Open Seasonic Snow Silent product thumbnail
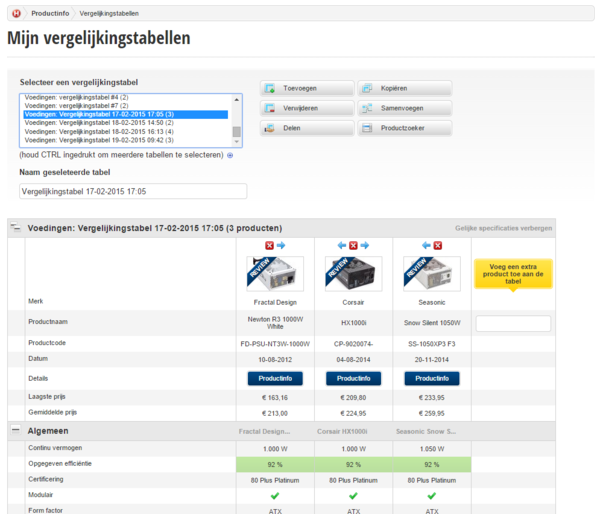600x514 pixels. [432, 274]
